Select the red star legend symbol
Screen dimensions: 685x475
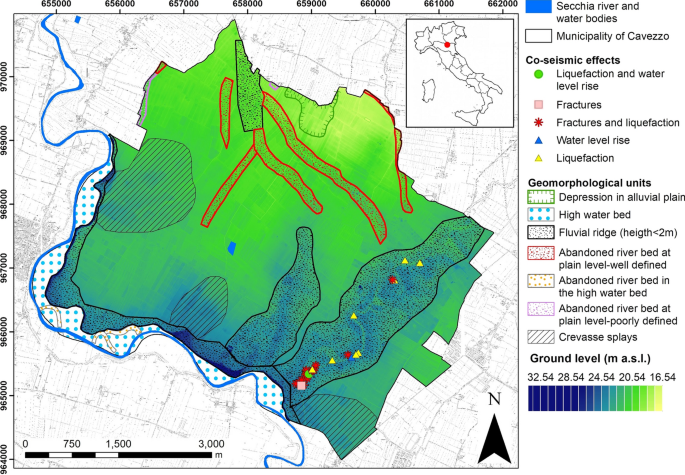(539, 122)
